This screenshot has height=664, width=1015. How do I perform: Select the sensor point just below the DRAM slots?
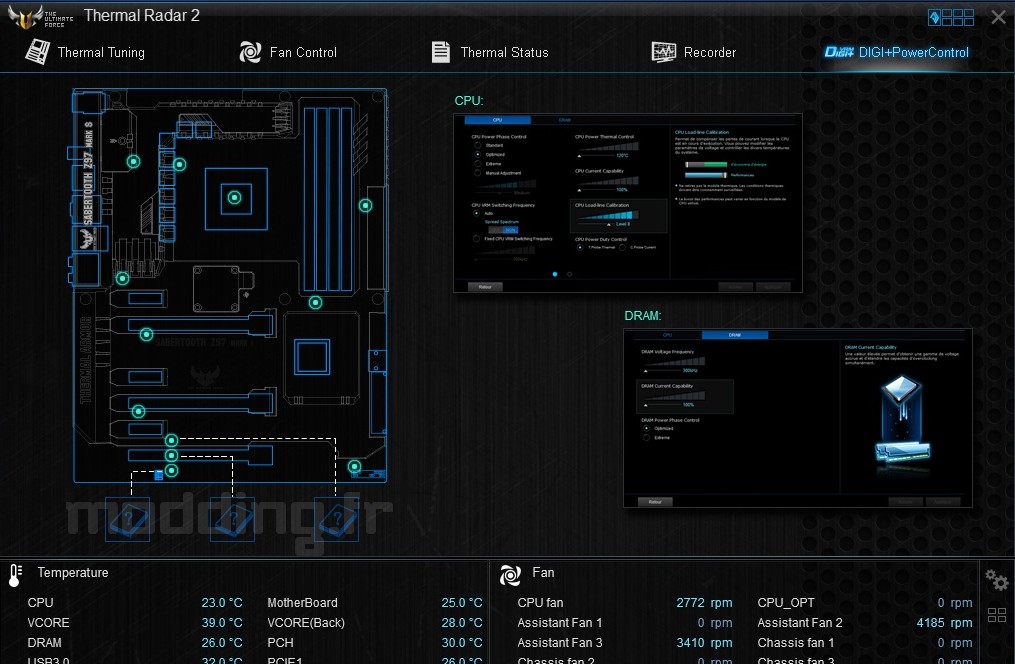click(315, 302)
